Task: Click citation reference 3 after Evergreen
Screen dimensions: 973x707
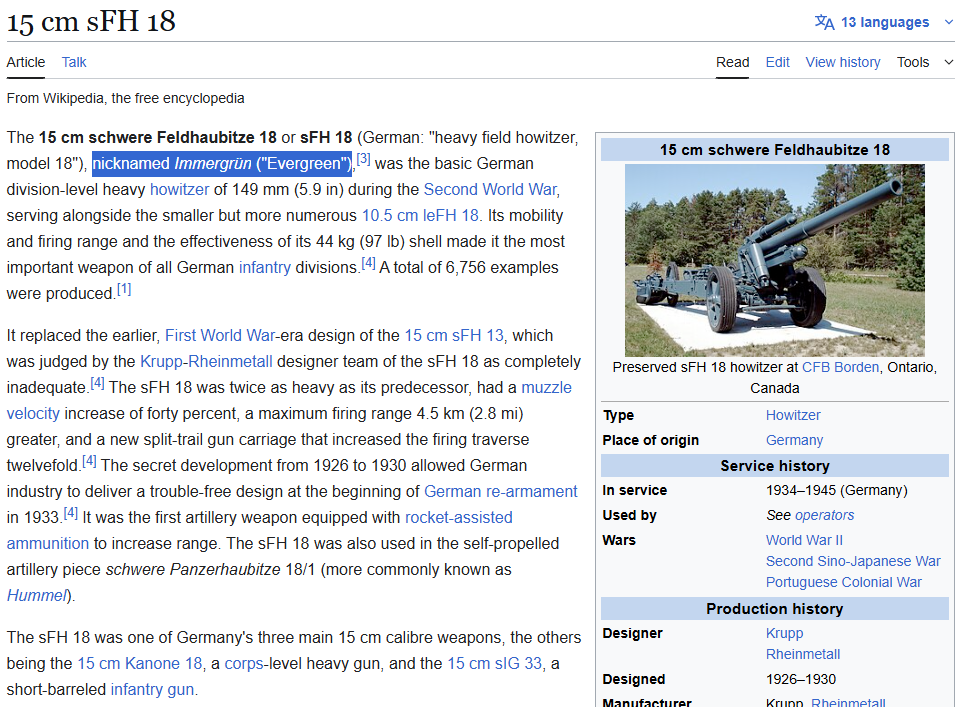Action: [363, 160]
